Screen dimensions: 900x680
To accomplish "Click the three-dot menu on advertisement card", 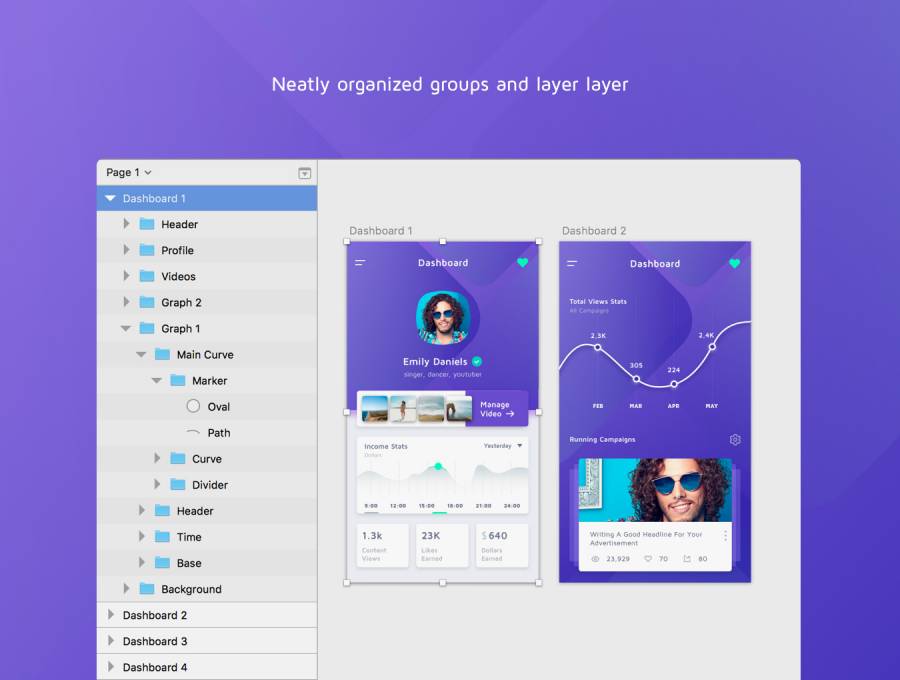I will point(725,536).
